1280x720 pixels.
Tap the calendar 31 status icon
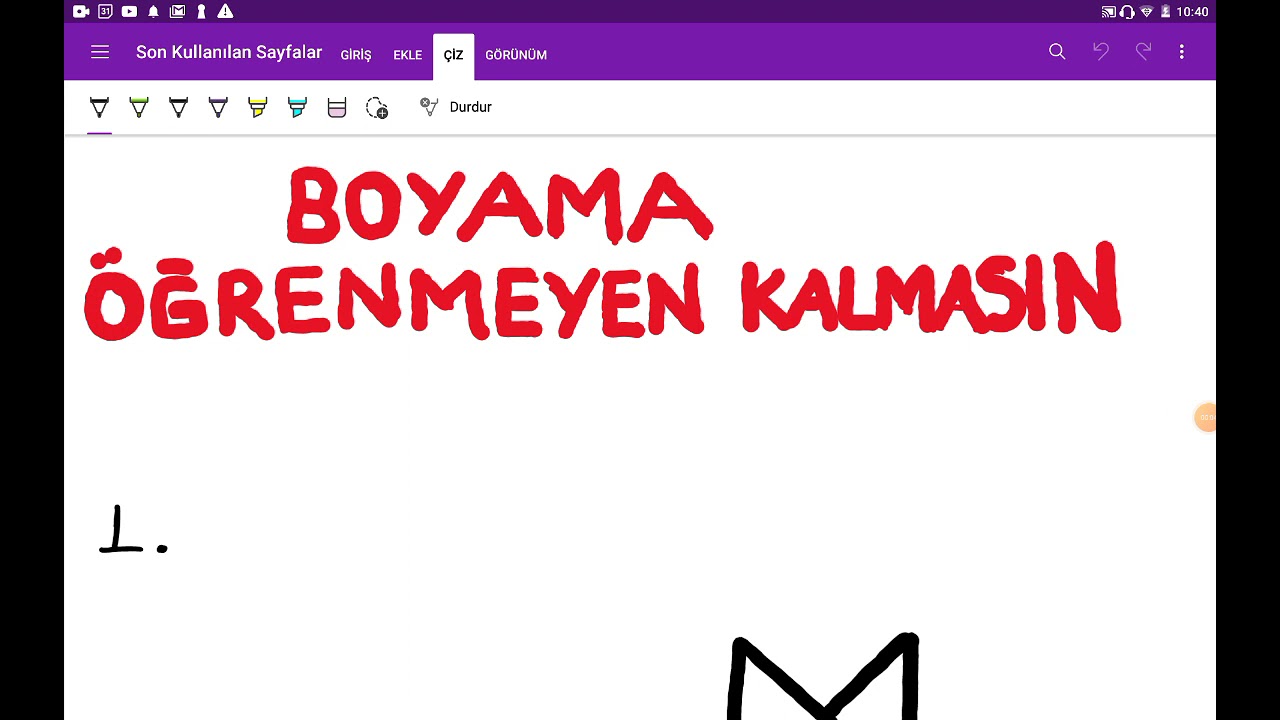(105, 12)
